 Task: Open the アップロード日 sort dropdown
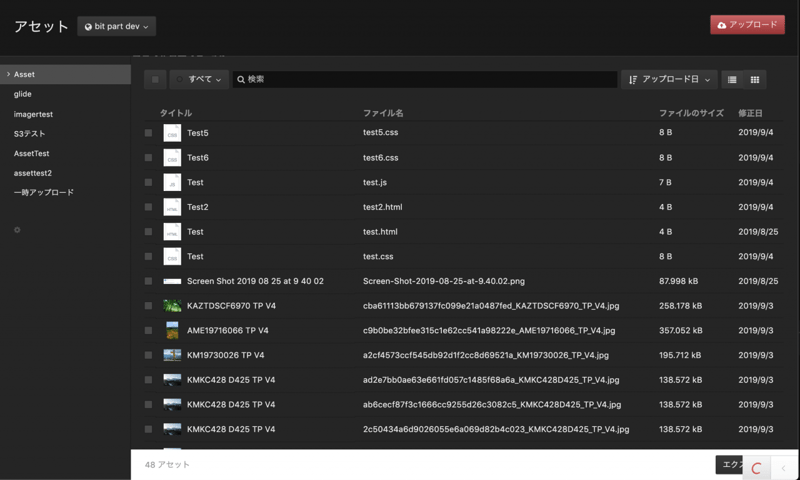[x=669, y=79]
